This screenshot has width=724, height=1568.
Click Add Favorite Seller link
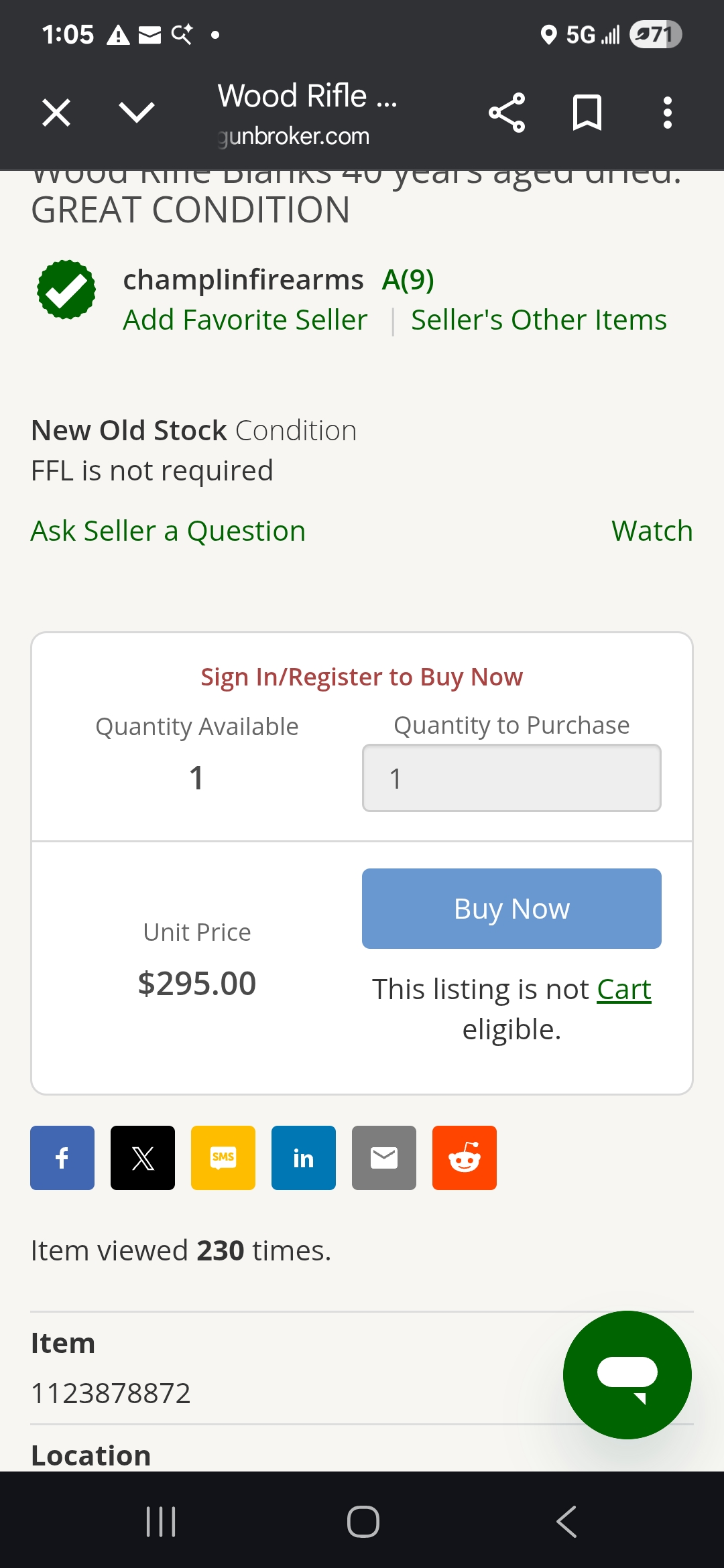(245, 320)
